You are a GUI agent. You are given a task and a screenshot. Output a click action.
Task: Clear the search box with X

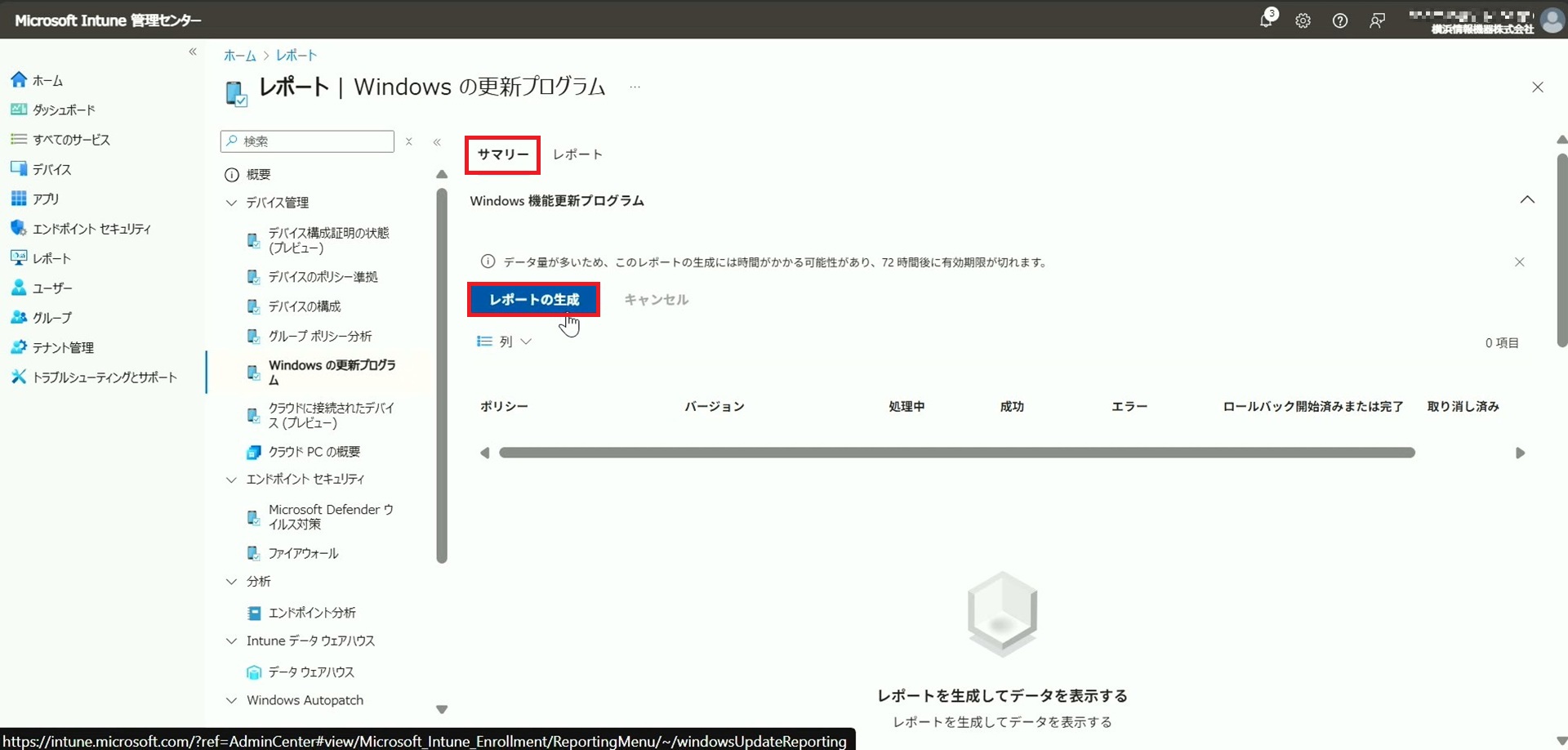(x=409, y=141)
